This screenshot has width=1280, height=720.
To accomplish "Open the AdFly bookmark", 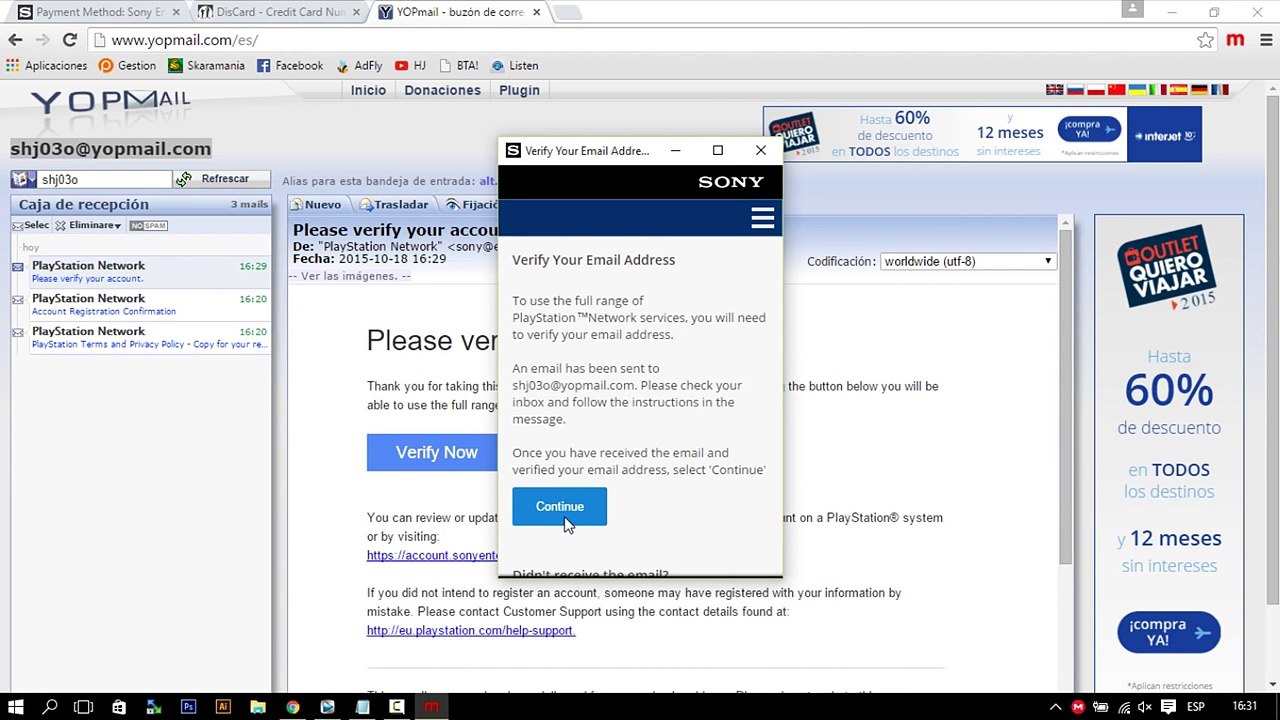I will [x=359, y=66].
